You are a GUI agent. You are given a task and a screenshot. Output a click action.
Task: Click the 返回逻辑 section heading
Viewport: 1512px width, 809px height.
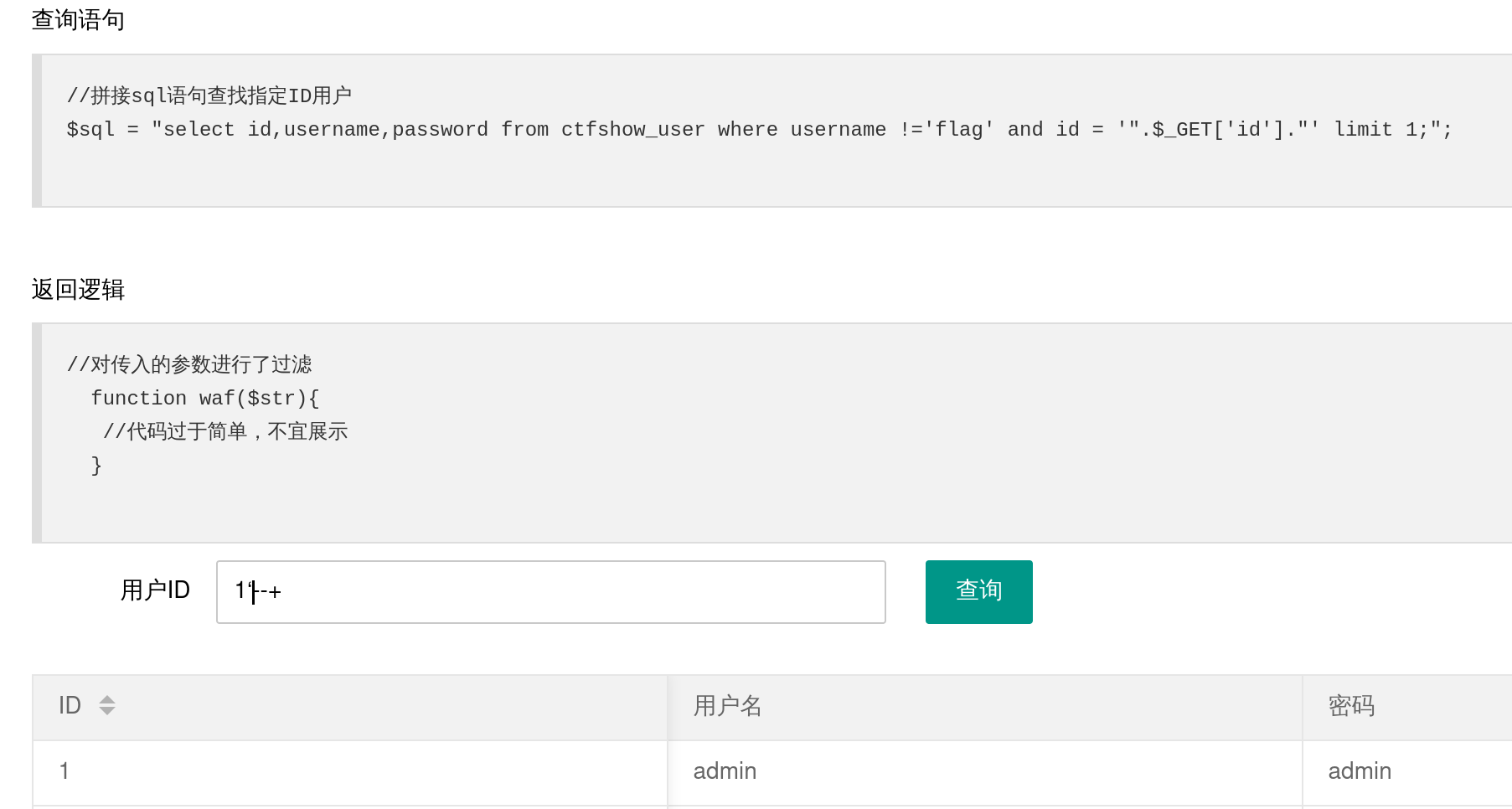(78, 290)
